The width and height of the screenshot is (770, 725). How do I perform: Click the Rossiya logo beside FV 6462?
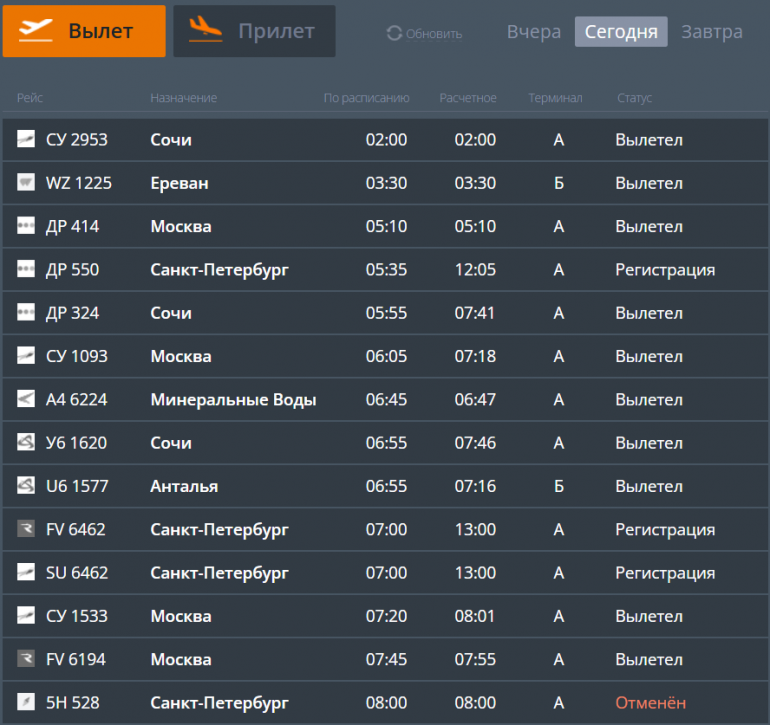(26, 529)
